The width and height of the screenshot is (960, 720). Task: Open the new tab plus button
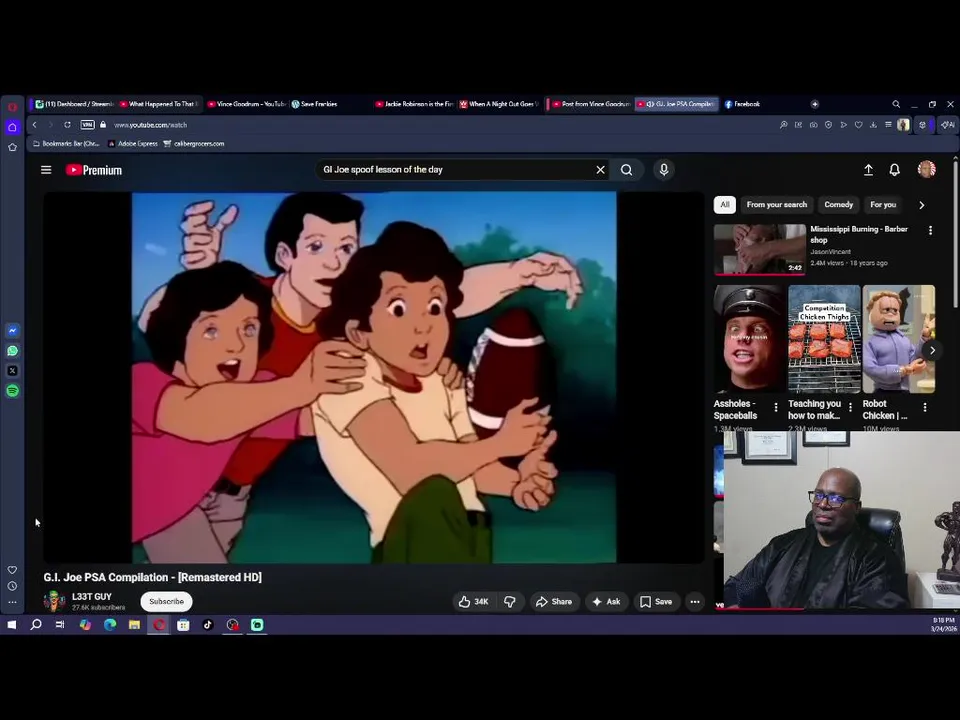pos(815,104)
